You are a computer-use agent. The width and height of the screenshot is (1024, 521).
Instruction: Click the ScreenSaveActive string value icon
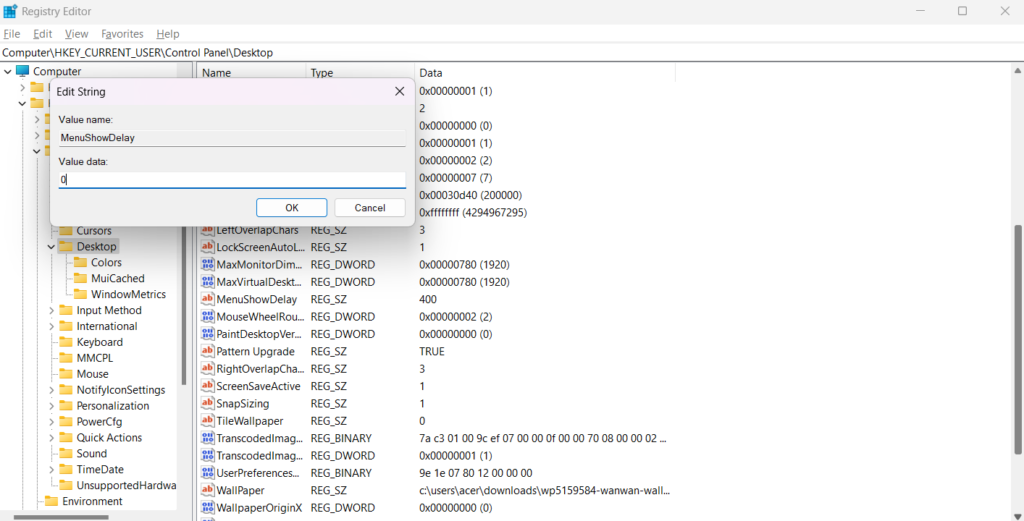tap(208, 386)
